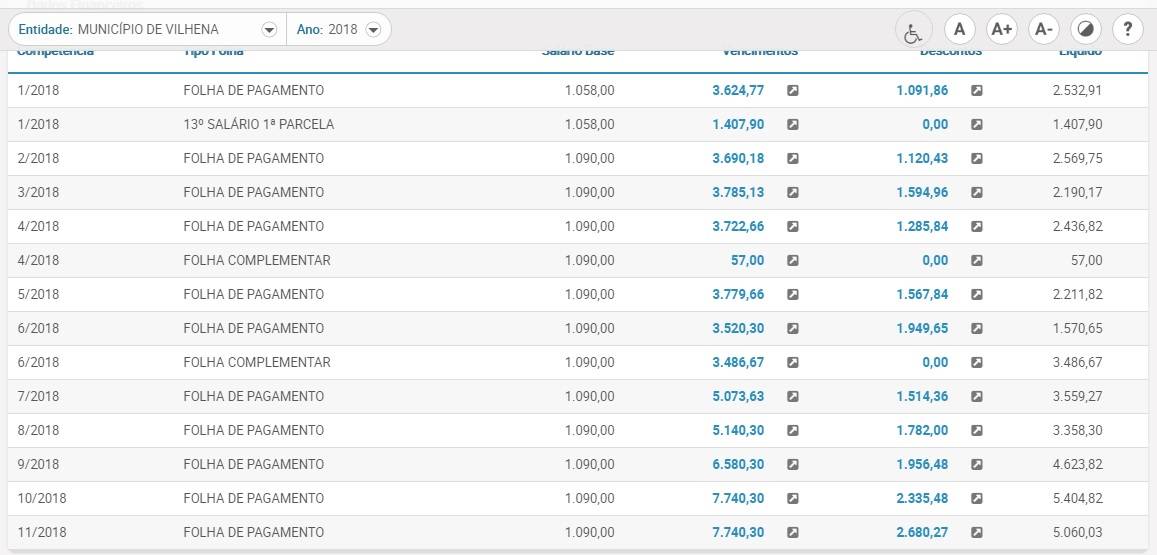Open the 6.580,30 vencimentos link
This screenshot has height=555, width=1157.
coord(738,464)
